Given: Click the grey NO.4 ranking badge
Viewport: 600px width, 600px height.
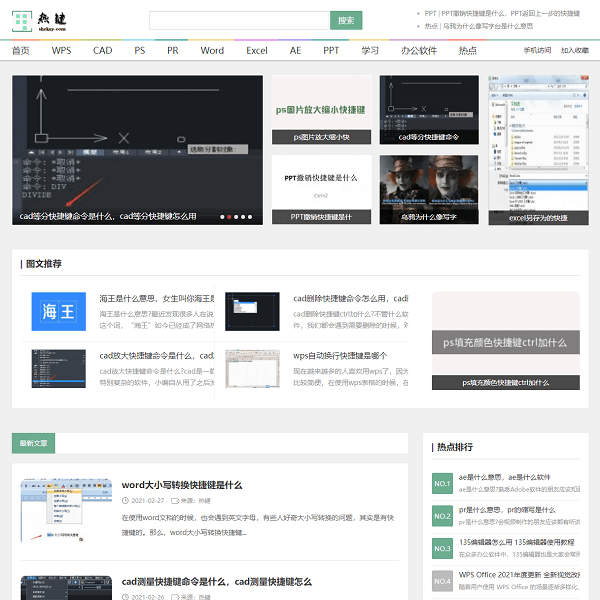Looking at the screenshot, I should click(442, 581).
